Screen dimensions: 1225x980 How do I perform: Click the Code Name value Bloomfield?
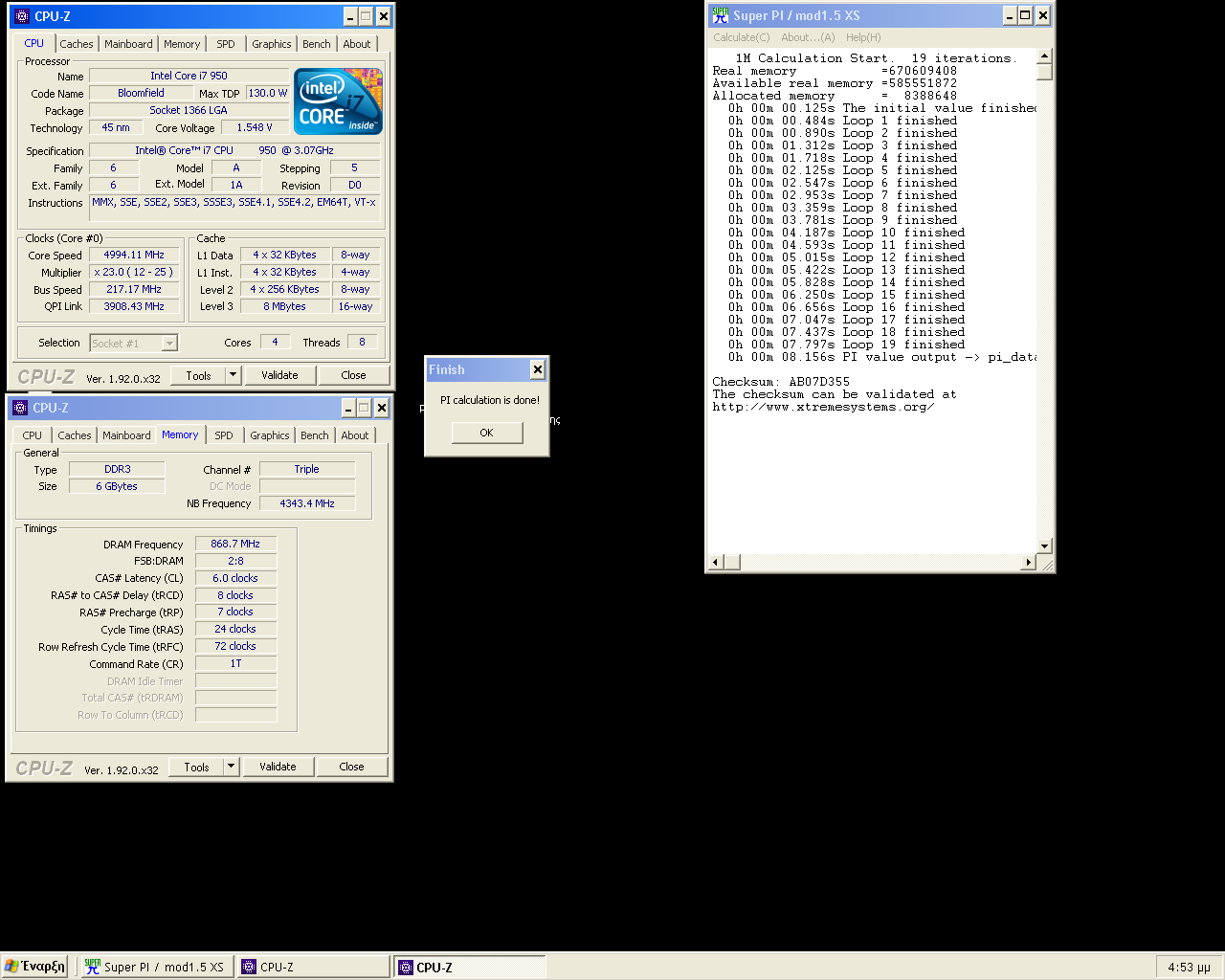click(x=141, y=93)
